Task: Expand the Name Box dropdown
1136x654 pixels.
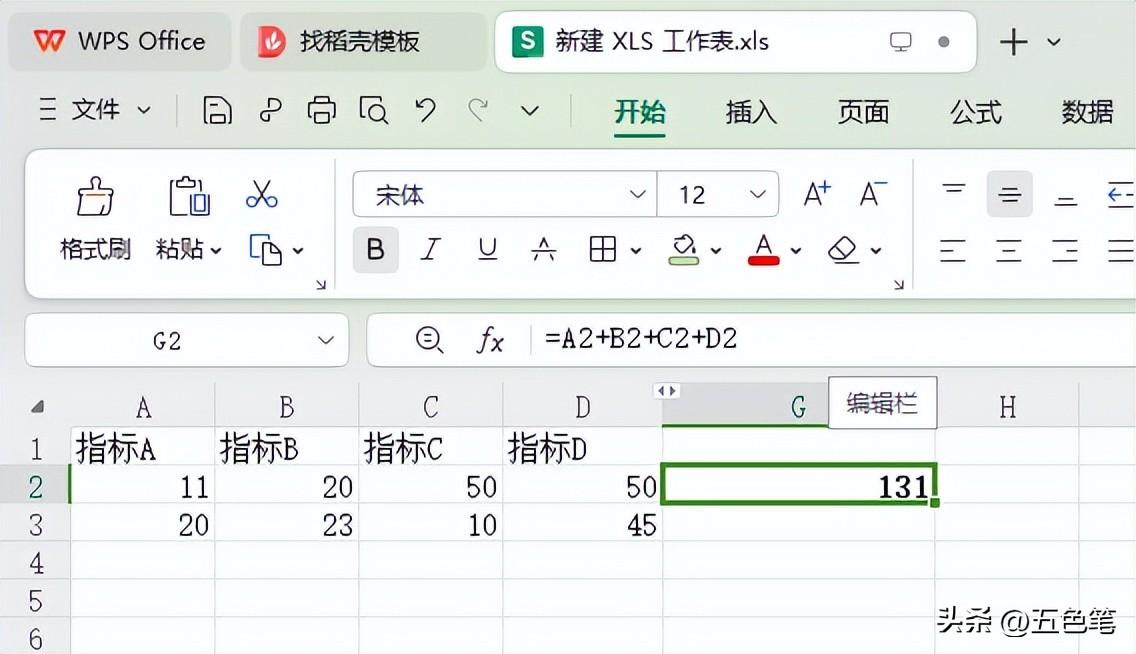Action: click(x=326, y=340)
